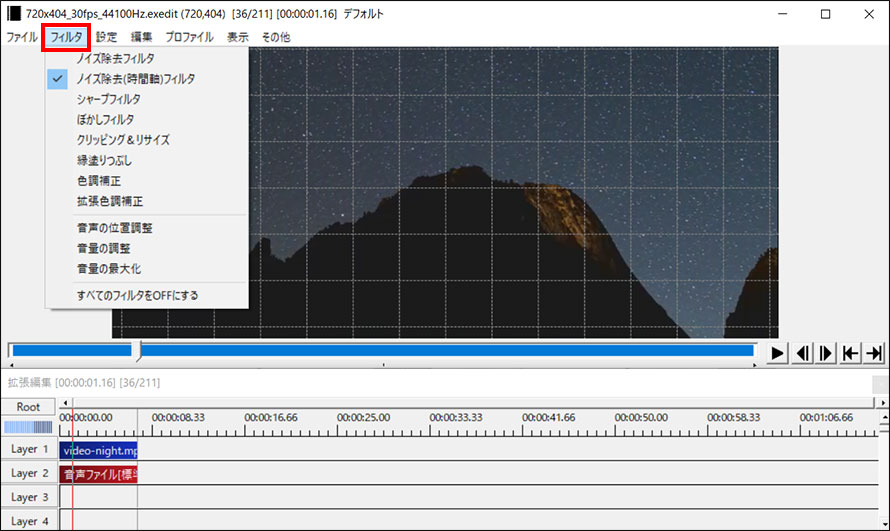
Task: Click the timeline zoom scale bar
Action: [x=28, y=427]
